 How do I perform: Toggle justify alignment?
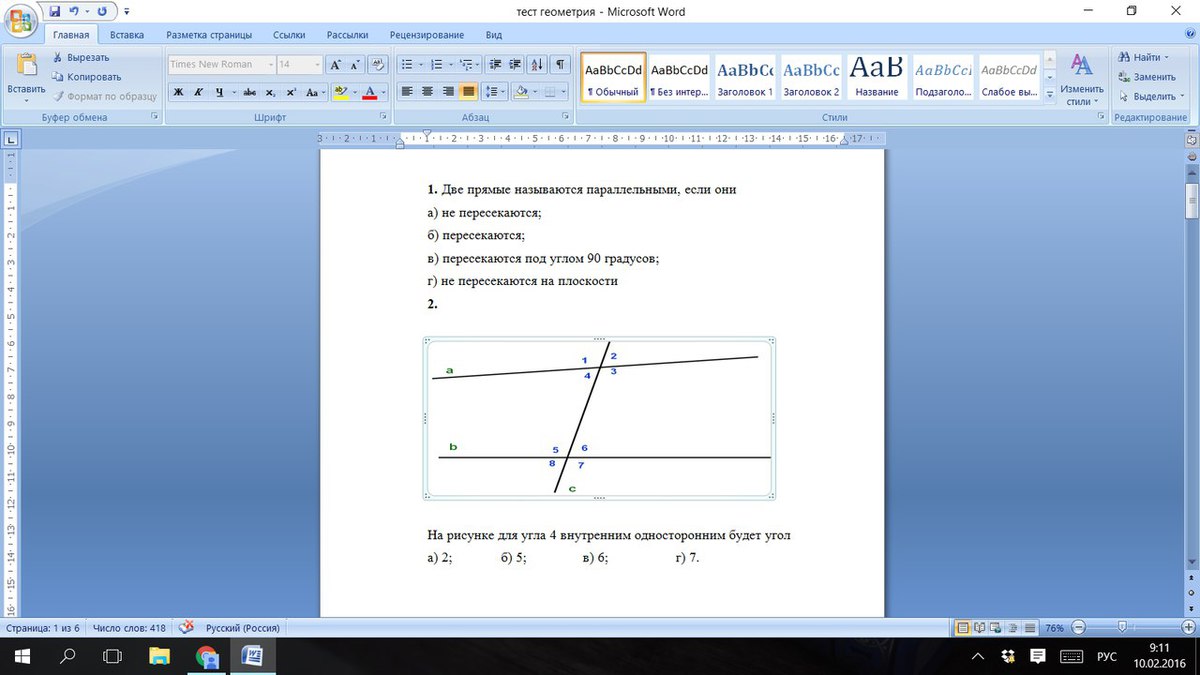(468, 92)
